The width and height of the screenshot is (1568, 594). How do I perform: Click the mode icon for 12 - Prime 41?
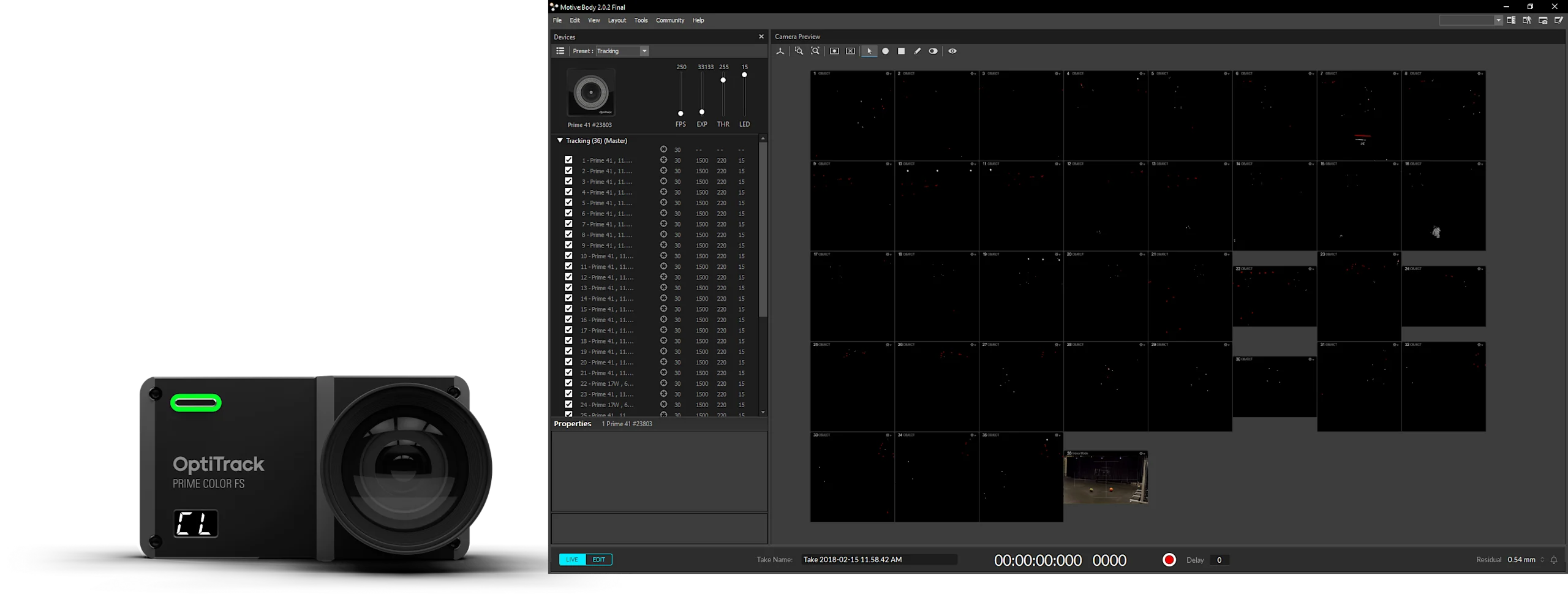click(663, 277)
